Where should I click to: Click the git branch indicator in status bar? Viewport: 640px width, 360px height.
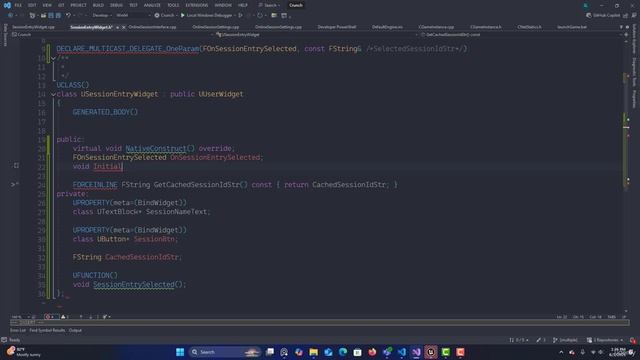[x=565, y=340]
